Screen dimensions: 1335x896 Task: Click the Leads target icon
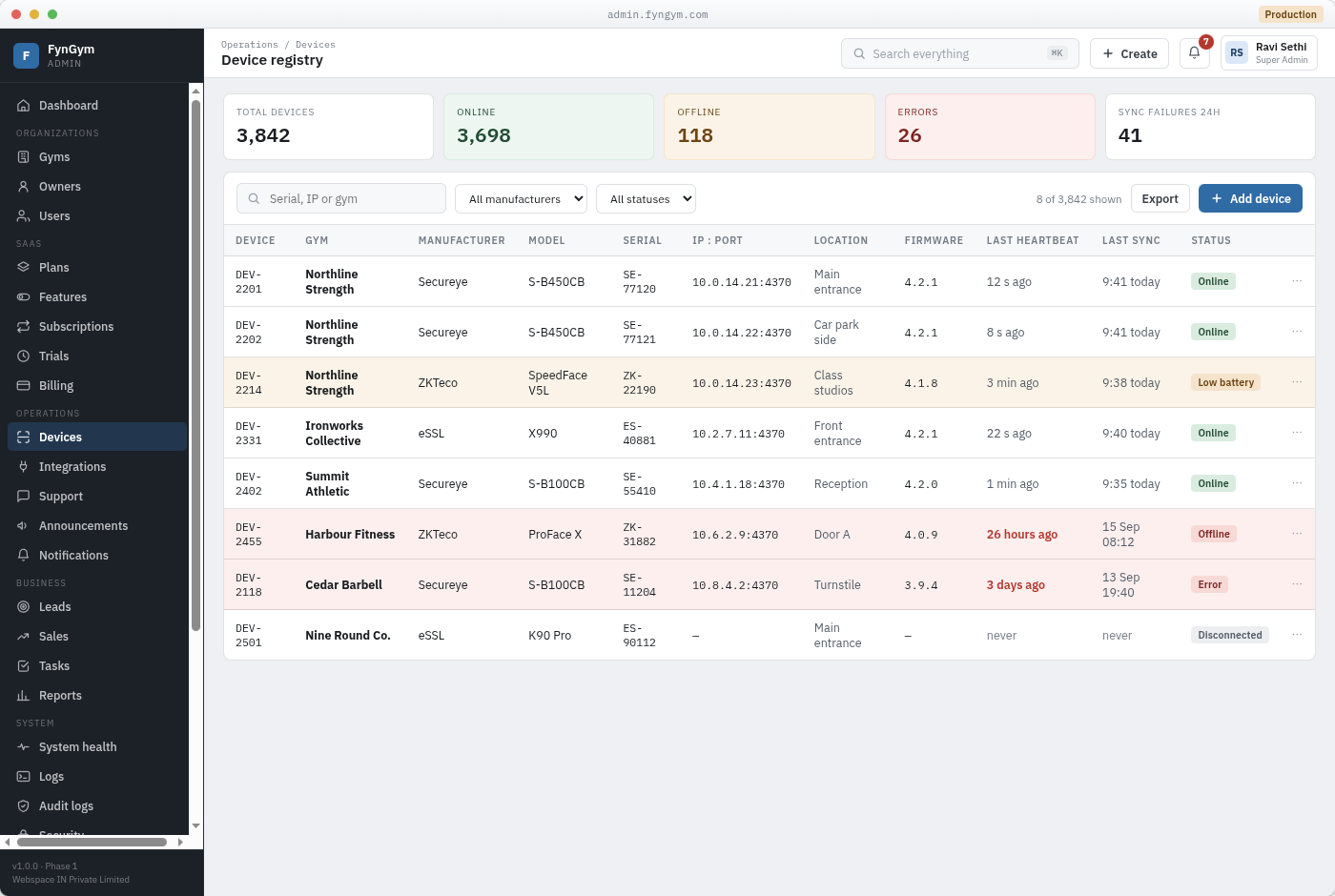24,607
